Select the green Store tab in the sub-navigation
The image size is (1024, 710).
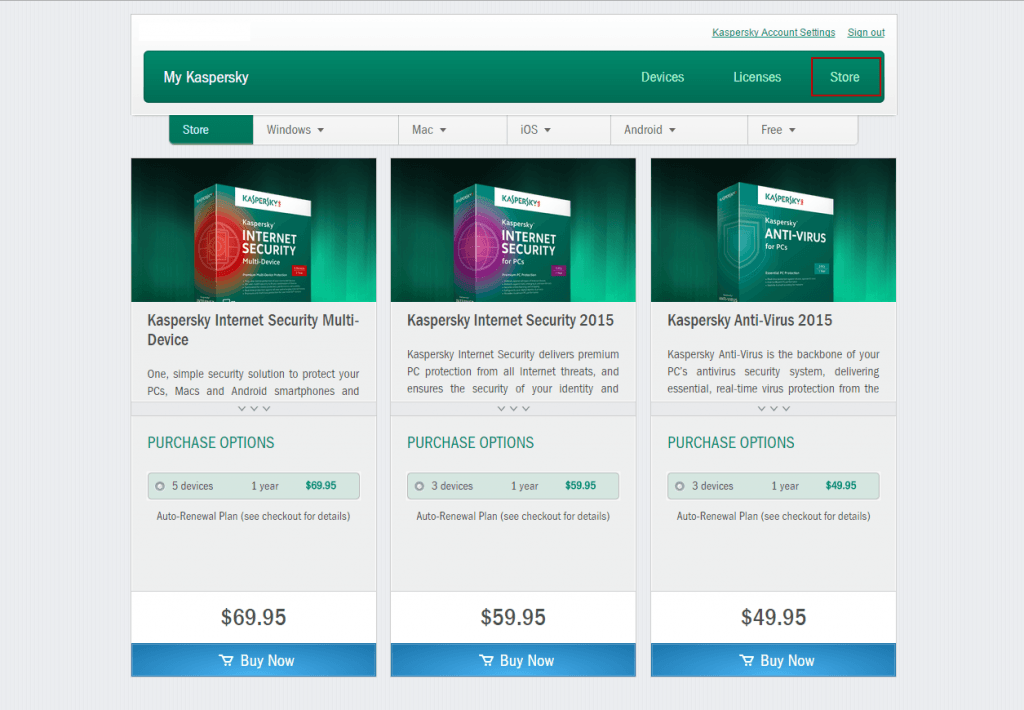click(211, 130)
